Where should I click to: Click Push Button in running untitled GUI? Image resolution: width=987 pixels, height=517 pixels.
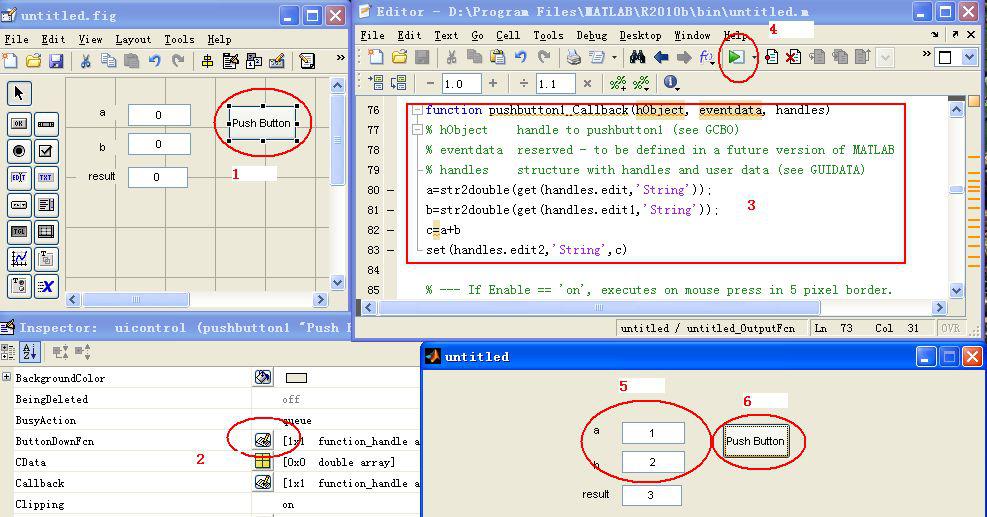(x=755, y=441)
